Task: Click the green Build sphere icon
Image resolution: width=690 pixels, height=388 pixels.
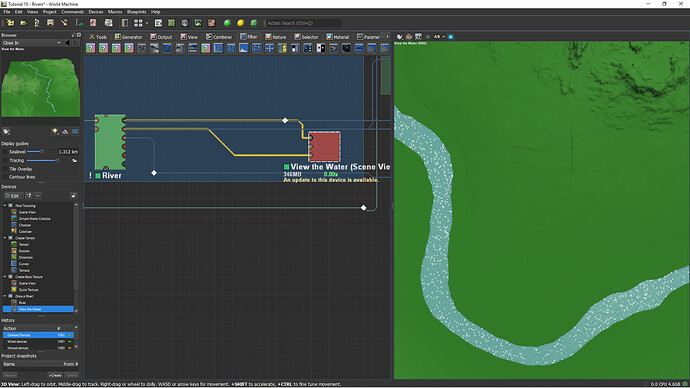Action: (x=227, y=23)
